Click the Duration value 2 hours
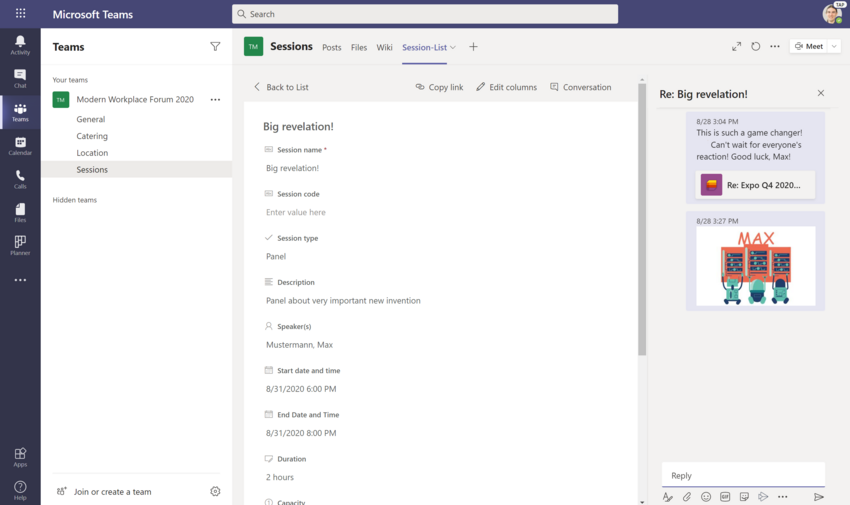 (280, 477)
